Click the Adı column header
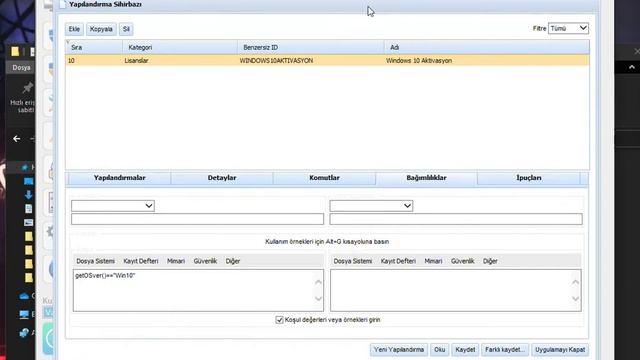The width and height of the screenshot is (640, 360). click(x=487, y=47)
